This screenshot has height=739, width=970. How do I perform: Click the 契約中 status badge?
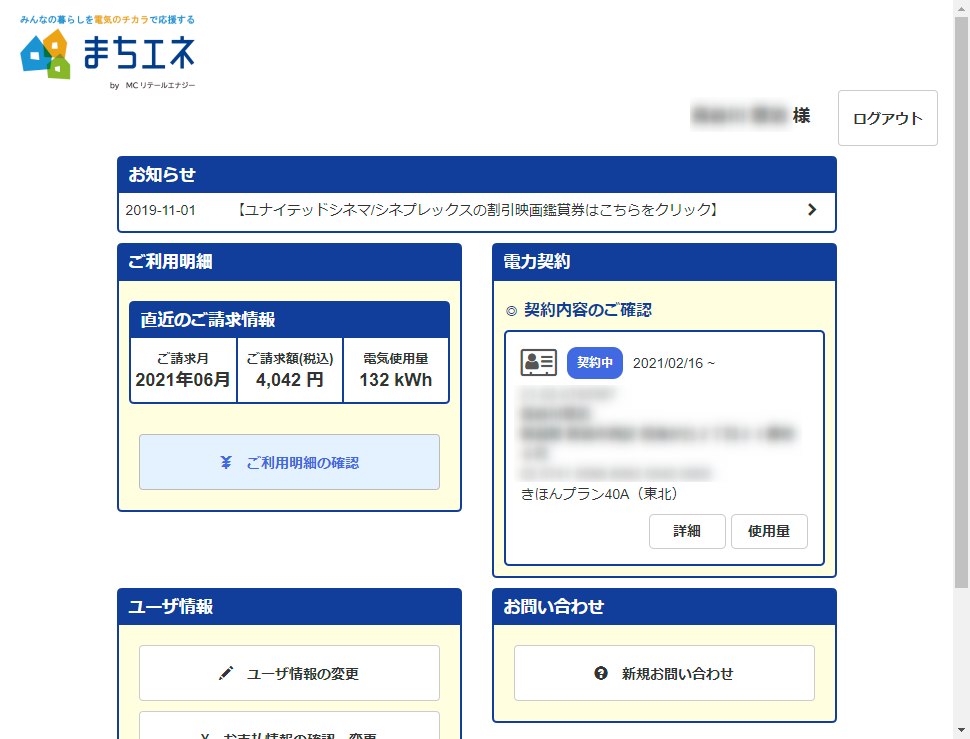tap(595, 363)
